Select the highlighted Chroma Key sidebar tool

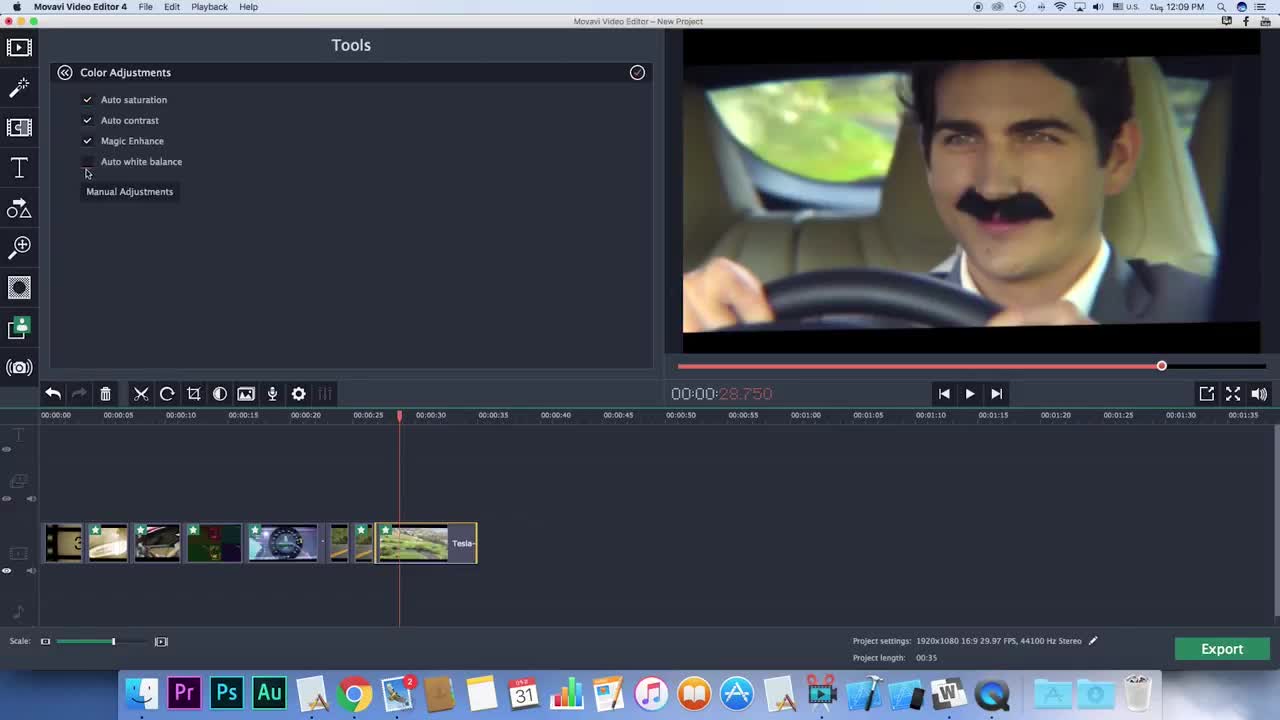click(x=19, y=328)
